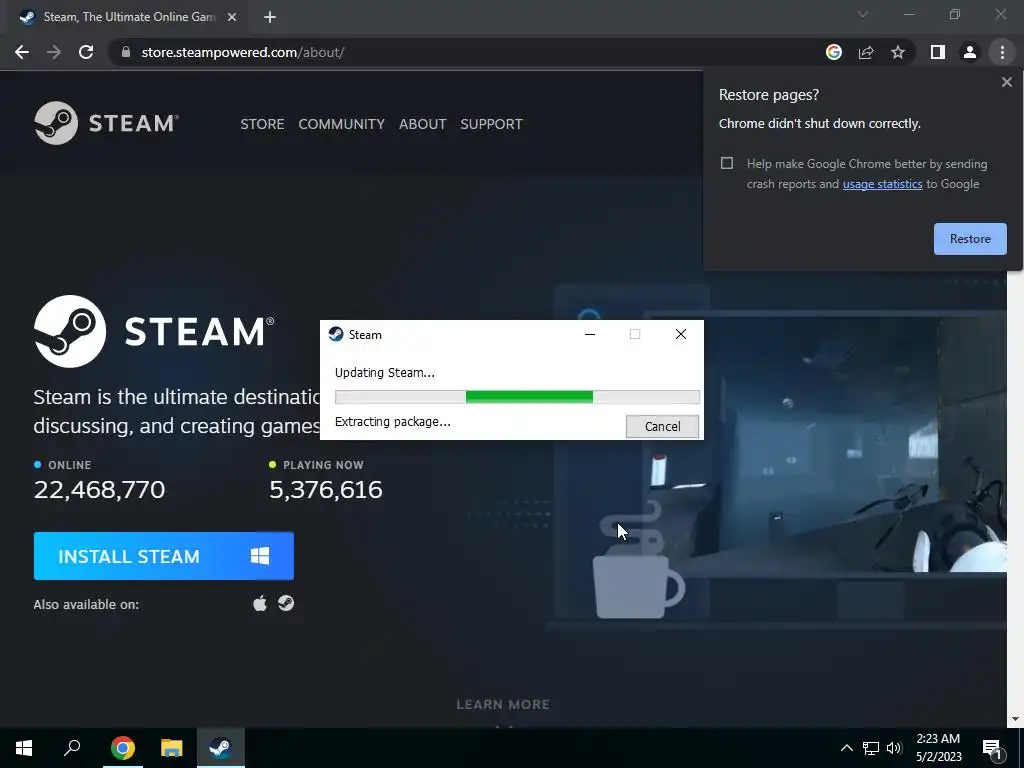Dismiss the Restore pages popup
The width and height of the screenshot is (1024, 768).
pos(1006,82)
